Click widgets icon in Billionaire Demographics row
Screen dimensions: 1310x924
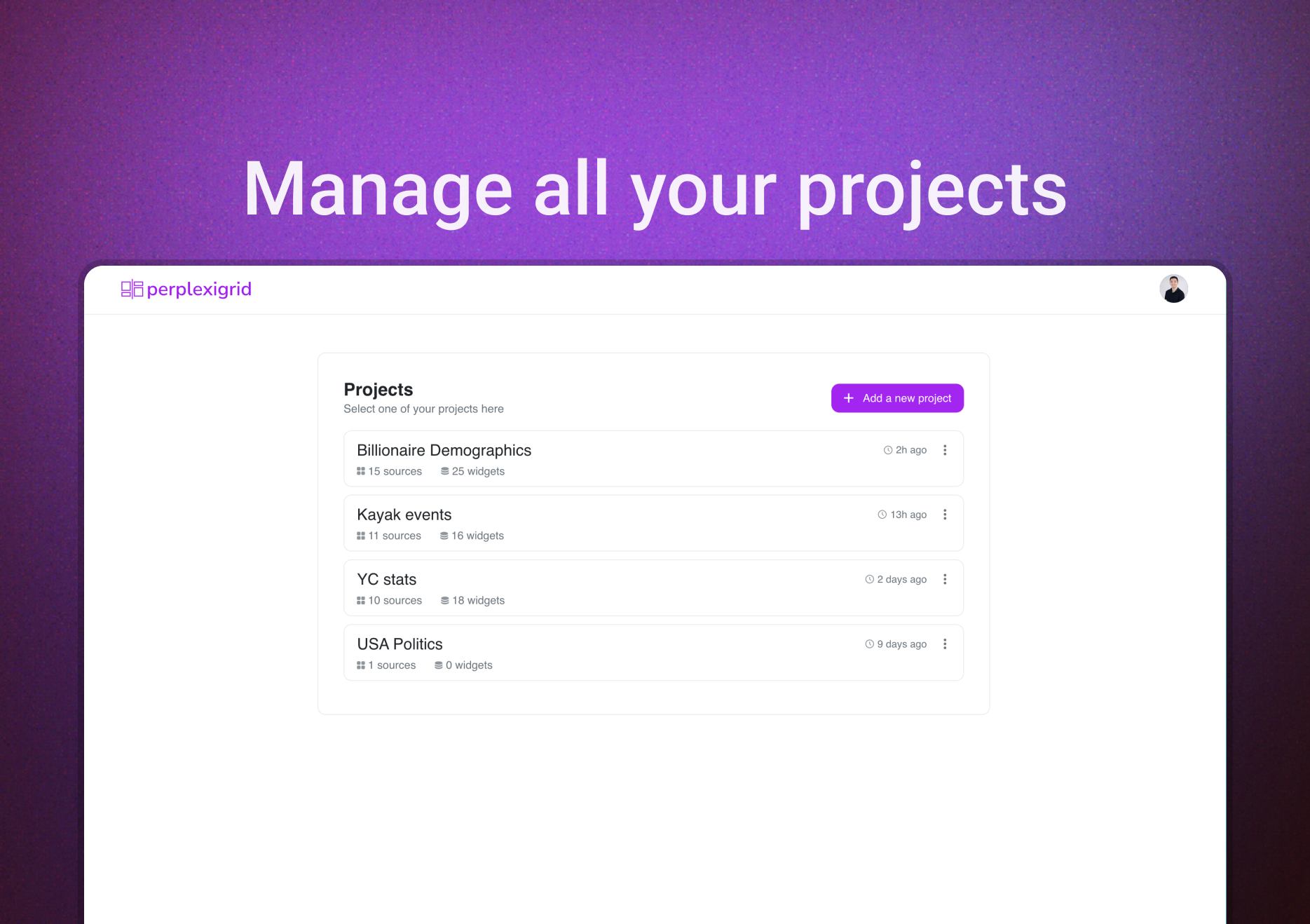(x=444, y=471)
